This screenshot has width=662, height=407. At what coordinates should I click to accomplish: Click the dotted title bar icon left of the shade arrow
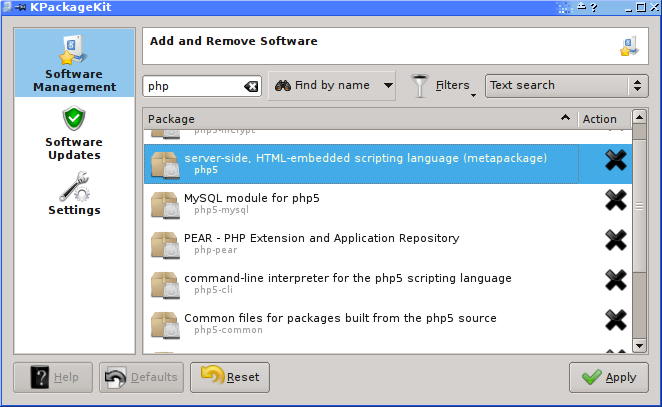(x=564, y=8)
